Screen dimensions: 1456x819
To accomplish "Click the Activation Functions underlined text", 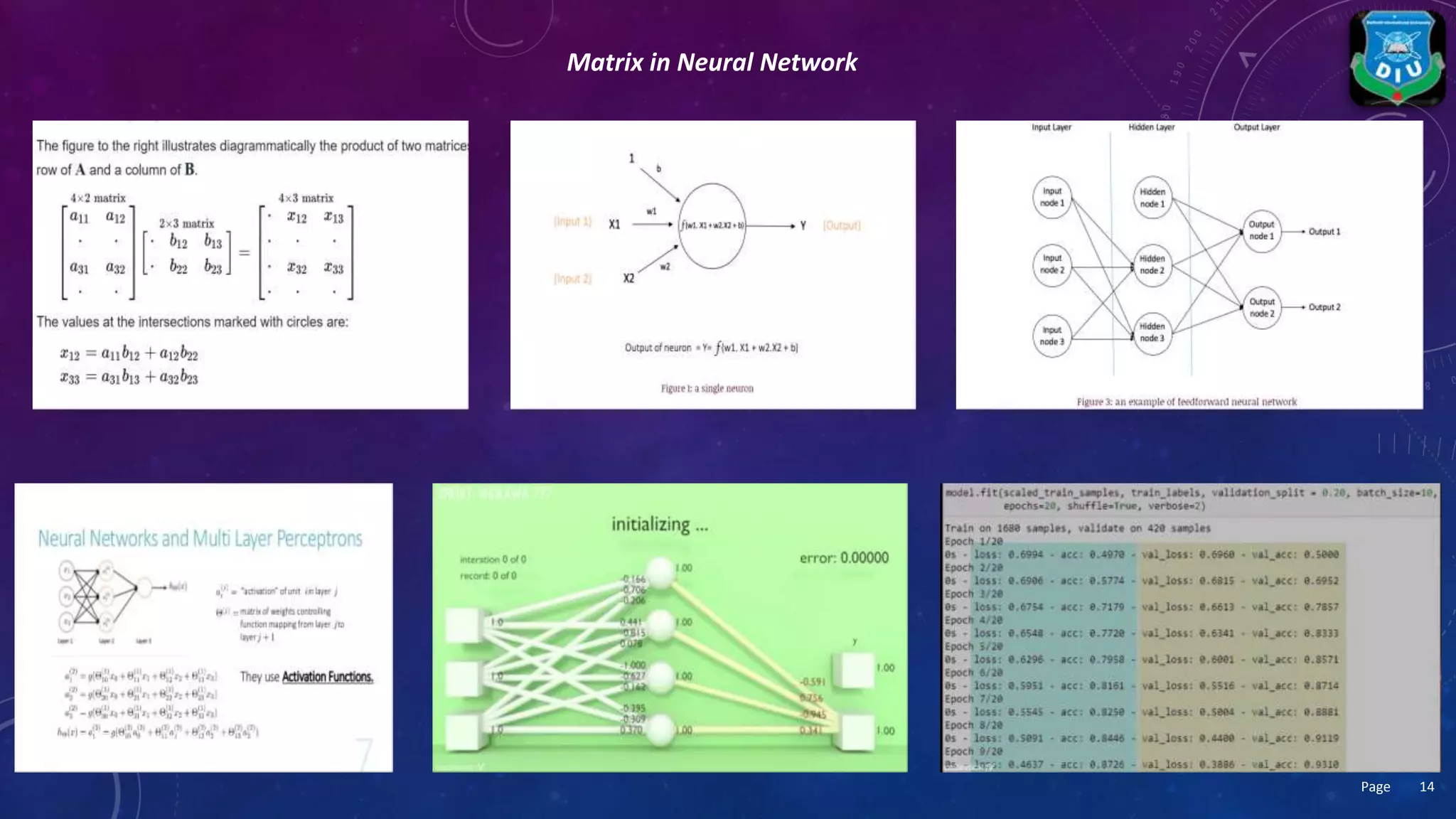I will [327, 677].
